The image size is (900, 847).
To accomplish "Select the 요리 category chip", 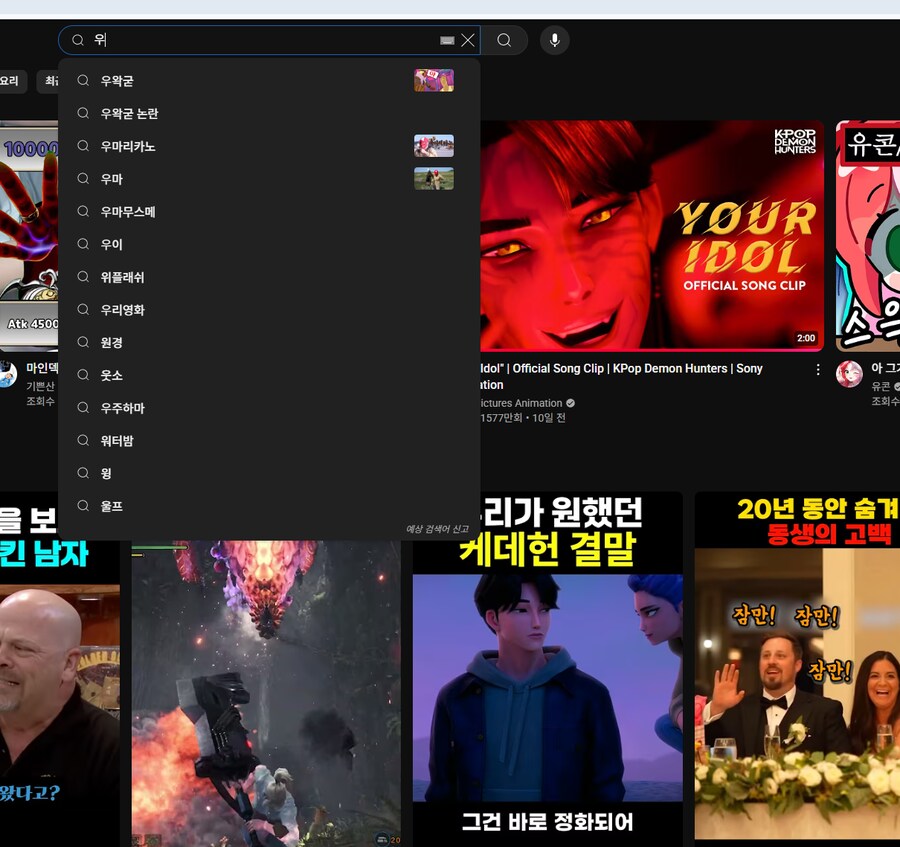I will click(x=10, y=81).
